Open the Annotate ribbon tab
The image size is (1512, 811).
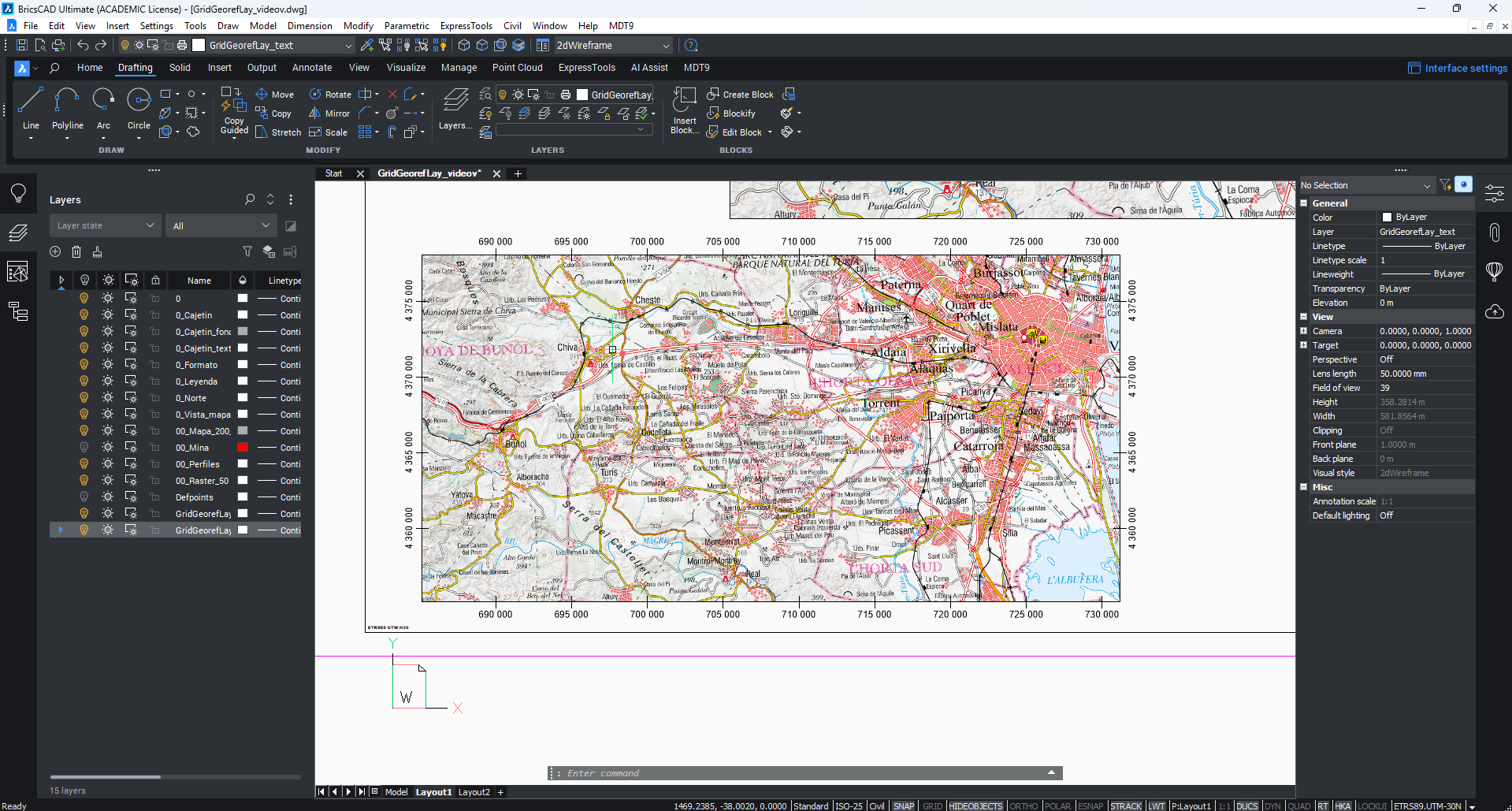tap(312, 68)
